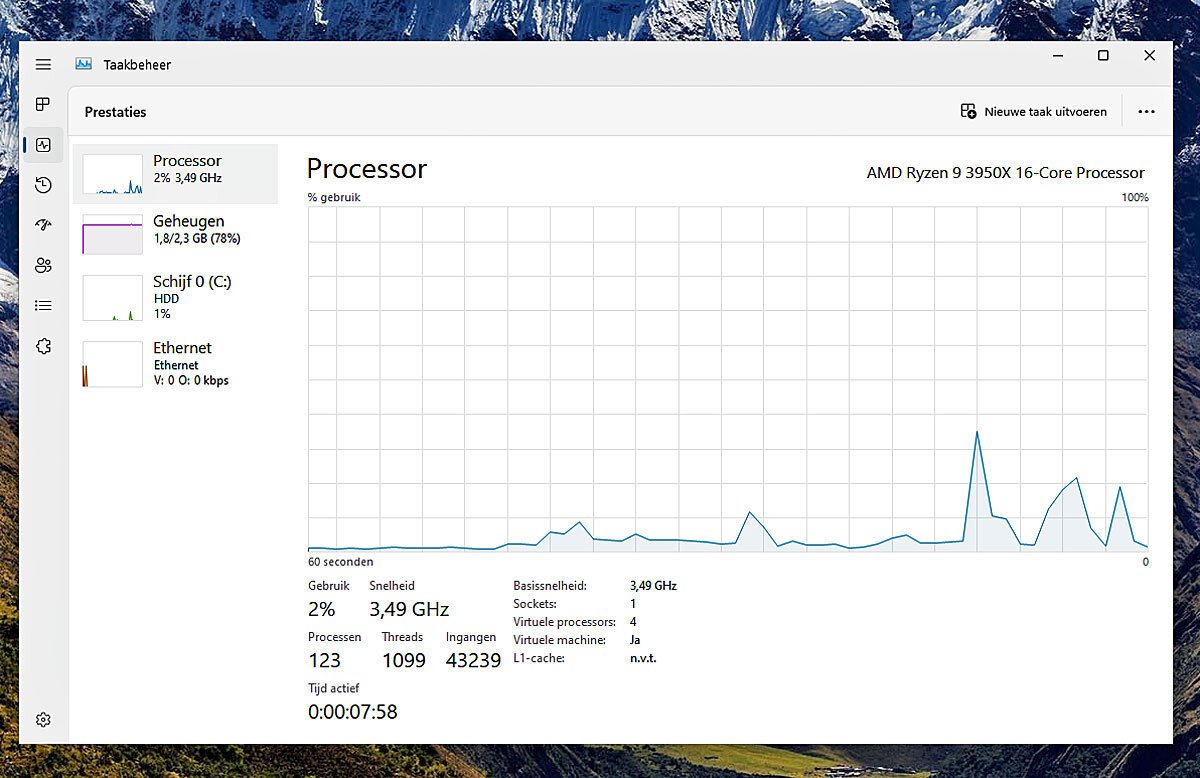Select the Ethernet performance item

coord(175,363)
